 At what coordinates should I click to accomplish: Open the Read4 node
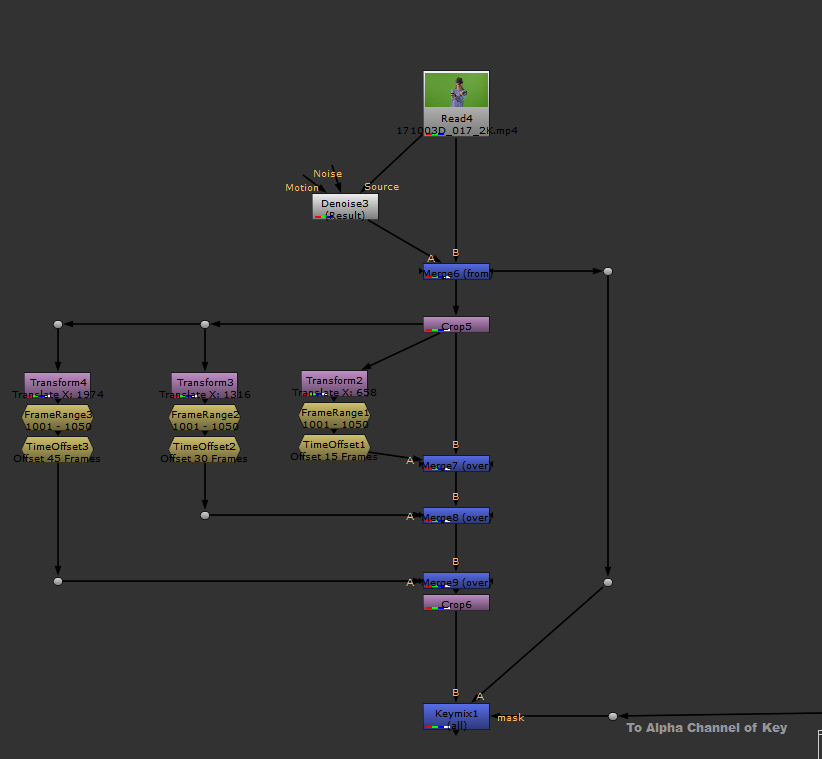tap(456, 117)
